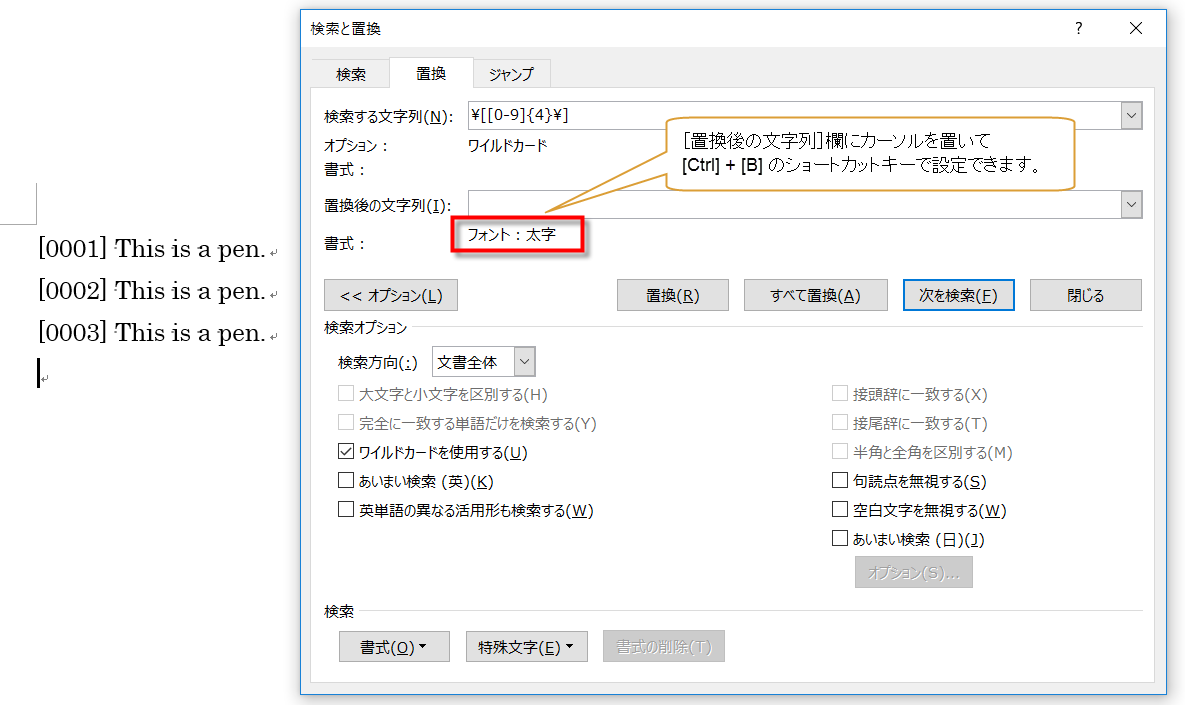Click the help question mark icon
The height and width of the screenshot is (705, 1185).
(x=1078, y=29)
